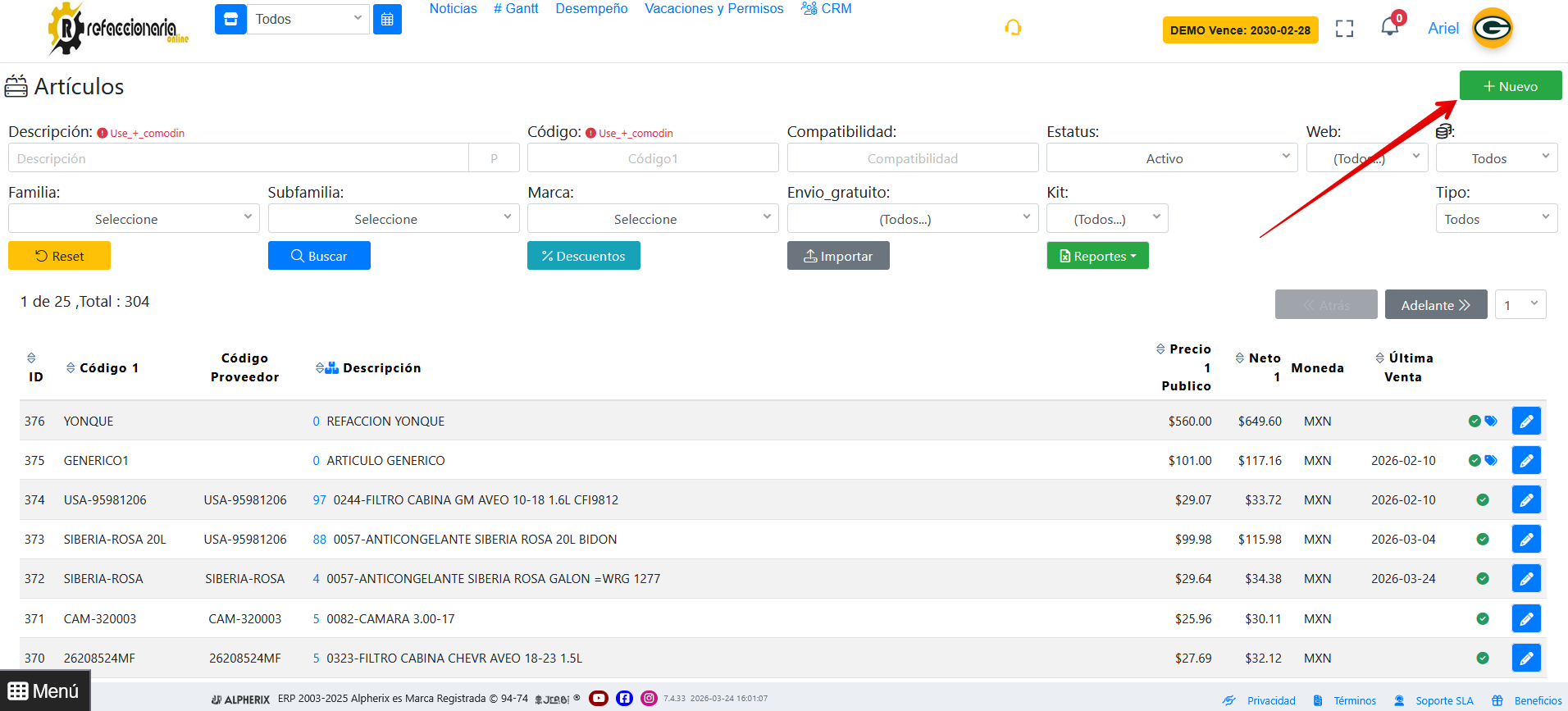This screenshot has height=711, width=1568.
Task: Click the Buscar search button
Action: click(319, 256)
